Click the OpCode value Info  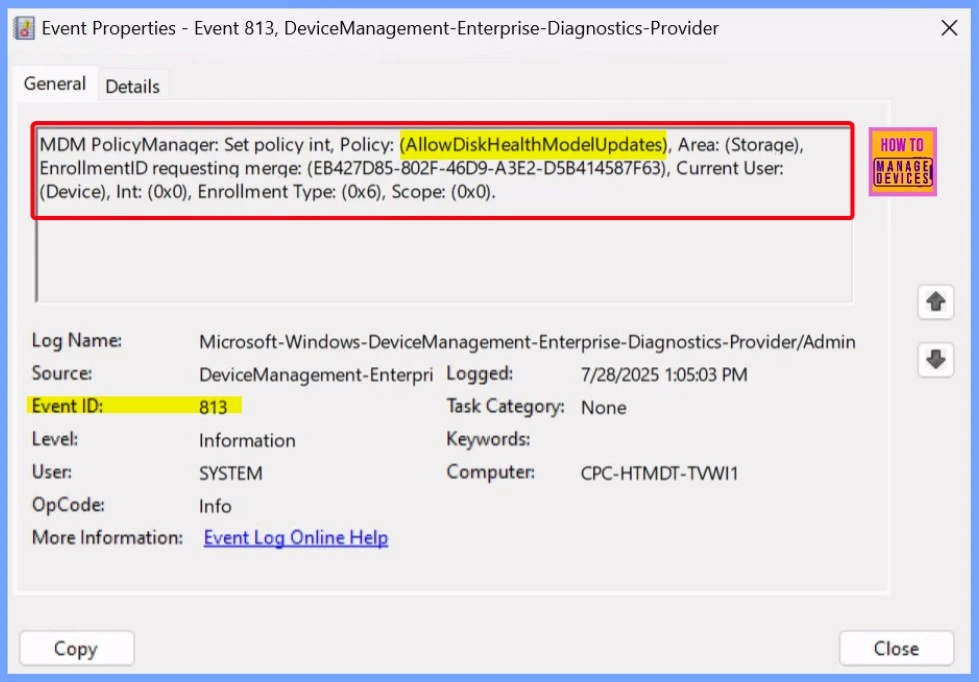click(x=215, y=506)
